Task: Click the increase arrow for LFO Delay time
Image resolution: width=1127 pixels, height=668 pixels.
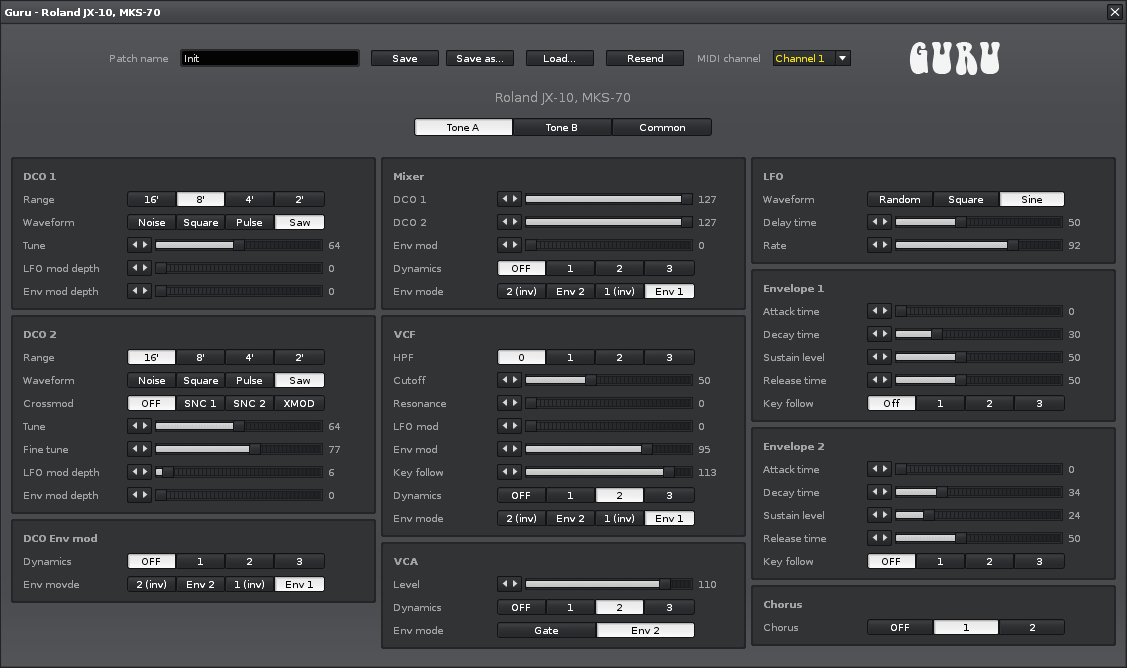Action: click(x=886, y=222)
